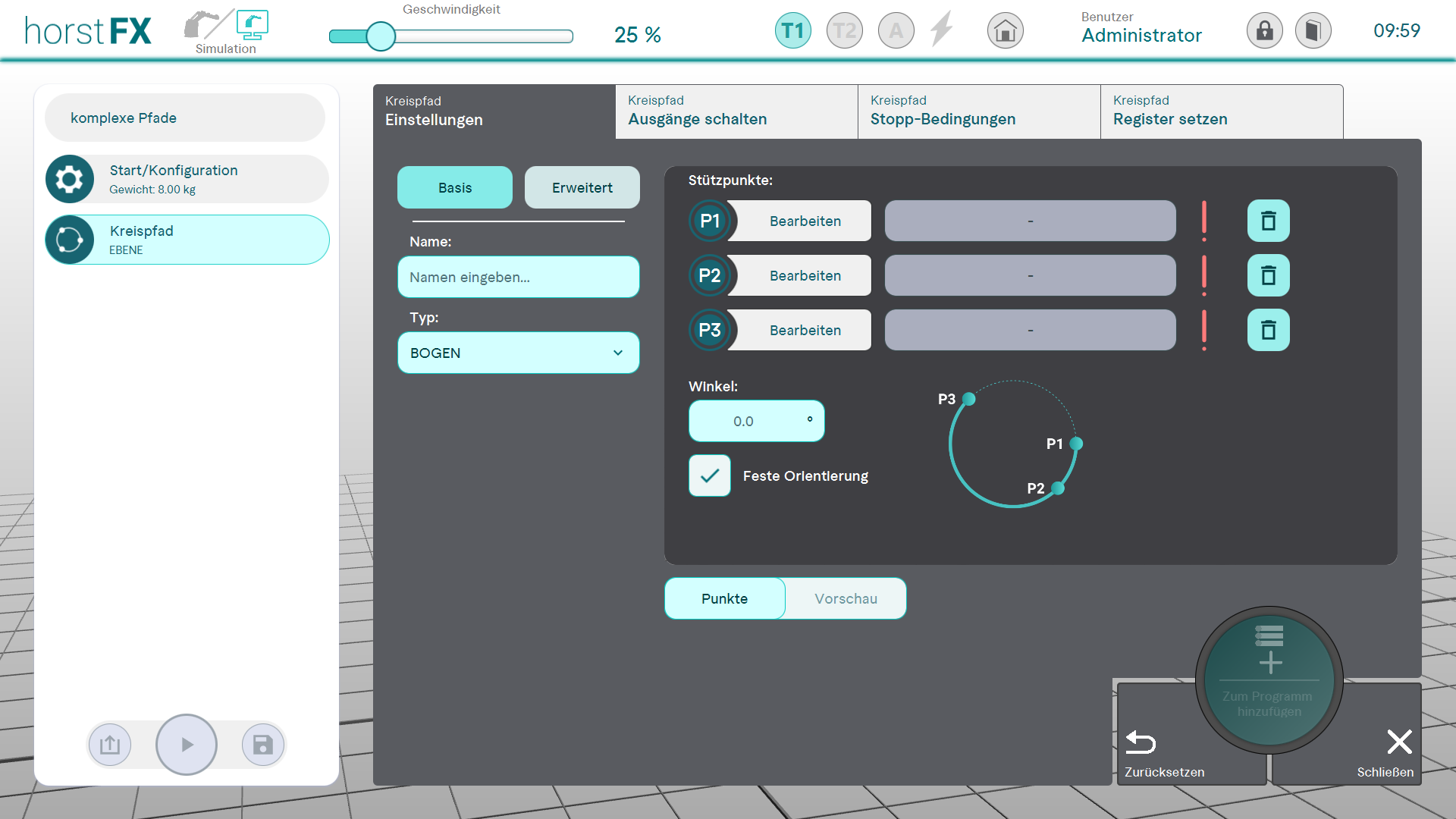Switch to T2 operating mode
The height and width of the screenshot is (819, 1456).
coord(844,31)
